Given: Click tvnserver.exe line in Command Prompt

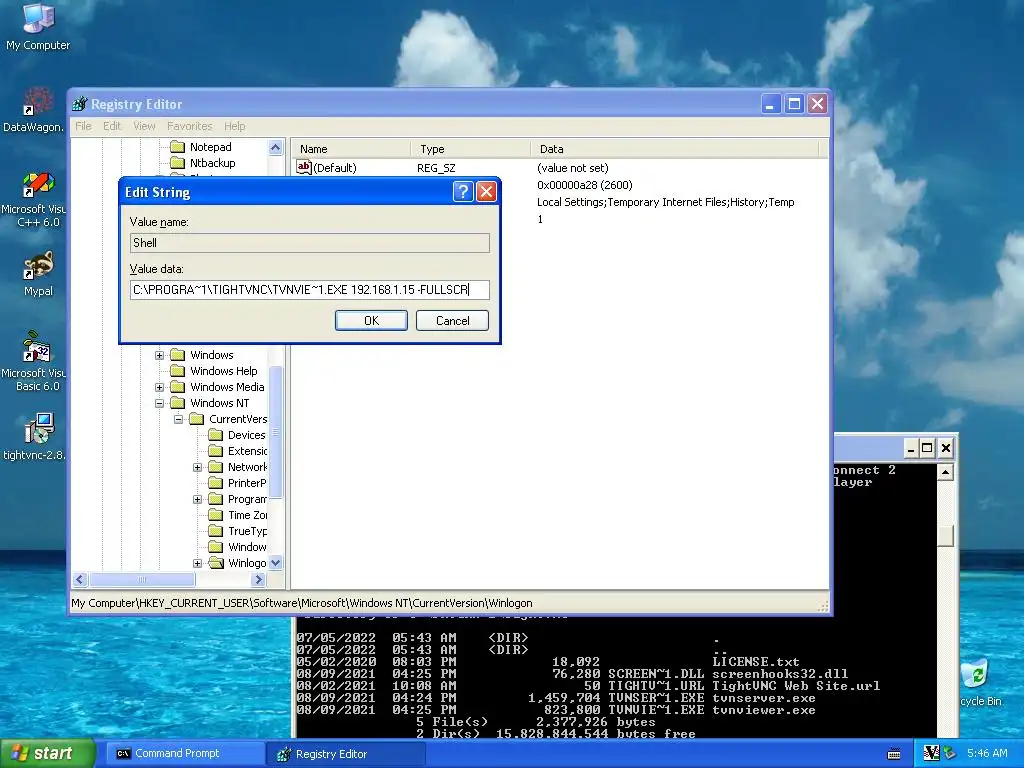Looking at the screenshot, I should click(x=556, y=698).
